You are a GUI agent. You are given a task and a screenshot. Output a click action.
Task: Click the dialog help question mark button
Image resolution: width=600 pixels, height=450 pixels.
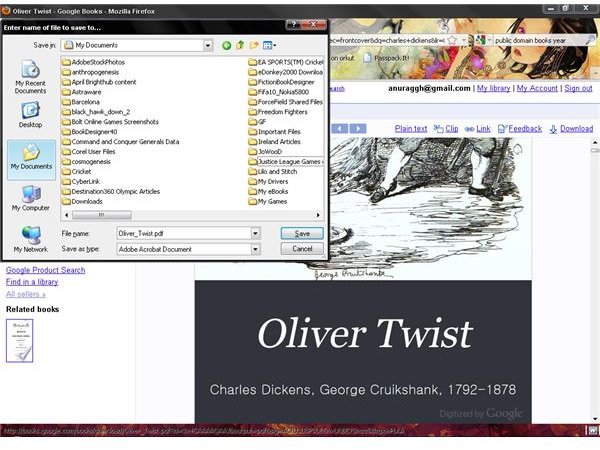coord(293,25)
